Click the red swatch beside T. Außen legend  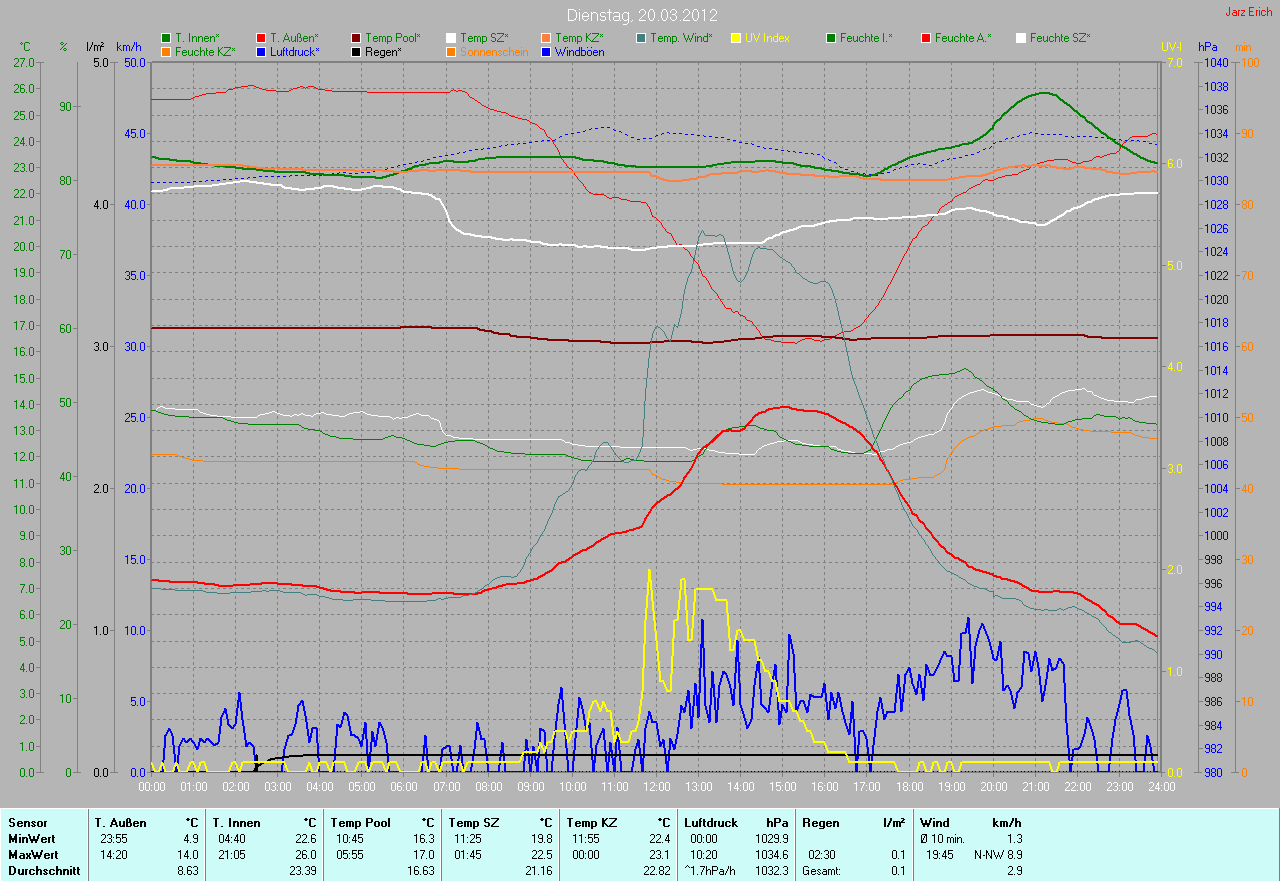coord(261,38)
